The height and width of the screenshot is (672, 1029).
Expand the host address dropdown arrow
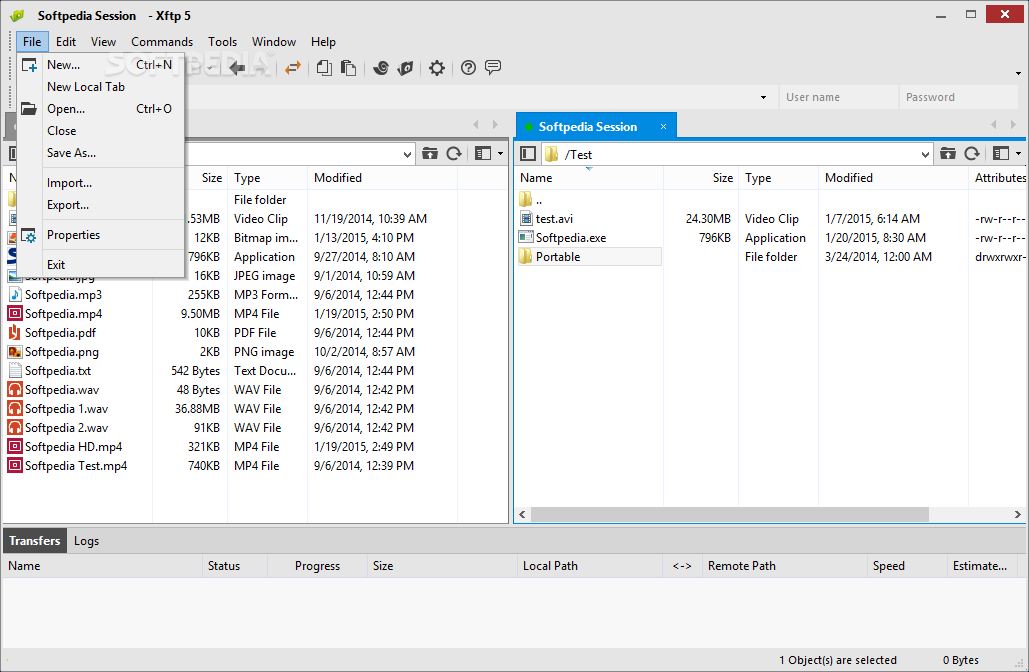(x=763, y=97)
